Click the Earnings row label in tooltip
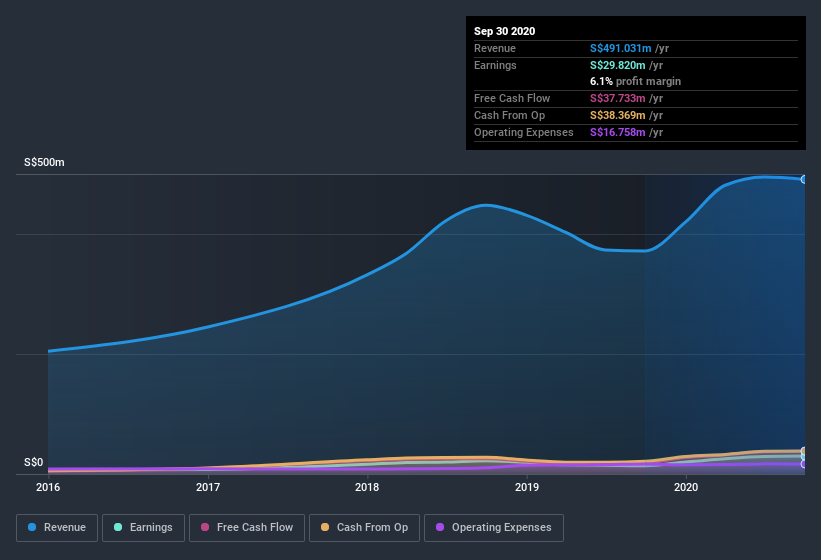Image resolution: width=821 pixels, height=560 pixels. tap(495, 65)
